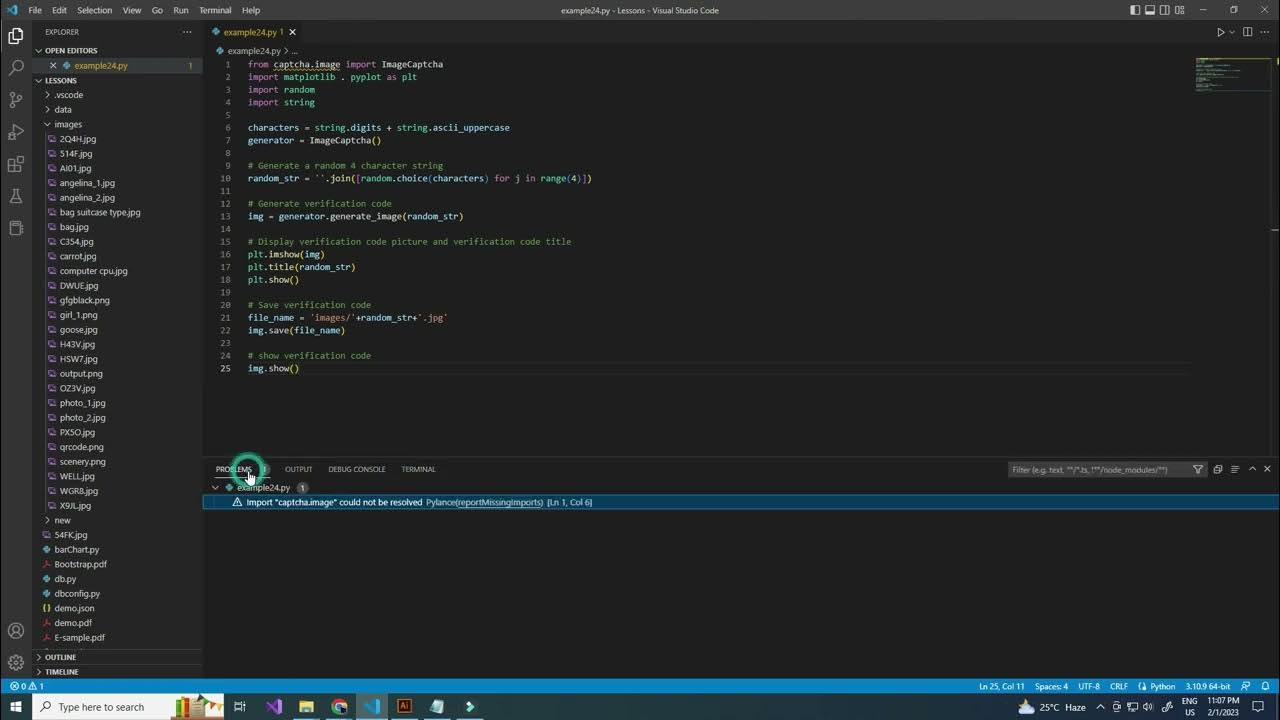Image resolution: width=1280 pixels, height=720 pixels.
Task: Switch to the Terminal panel tab
Action: pos(418,469)
